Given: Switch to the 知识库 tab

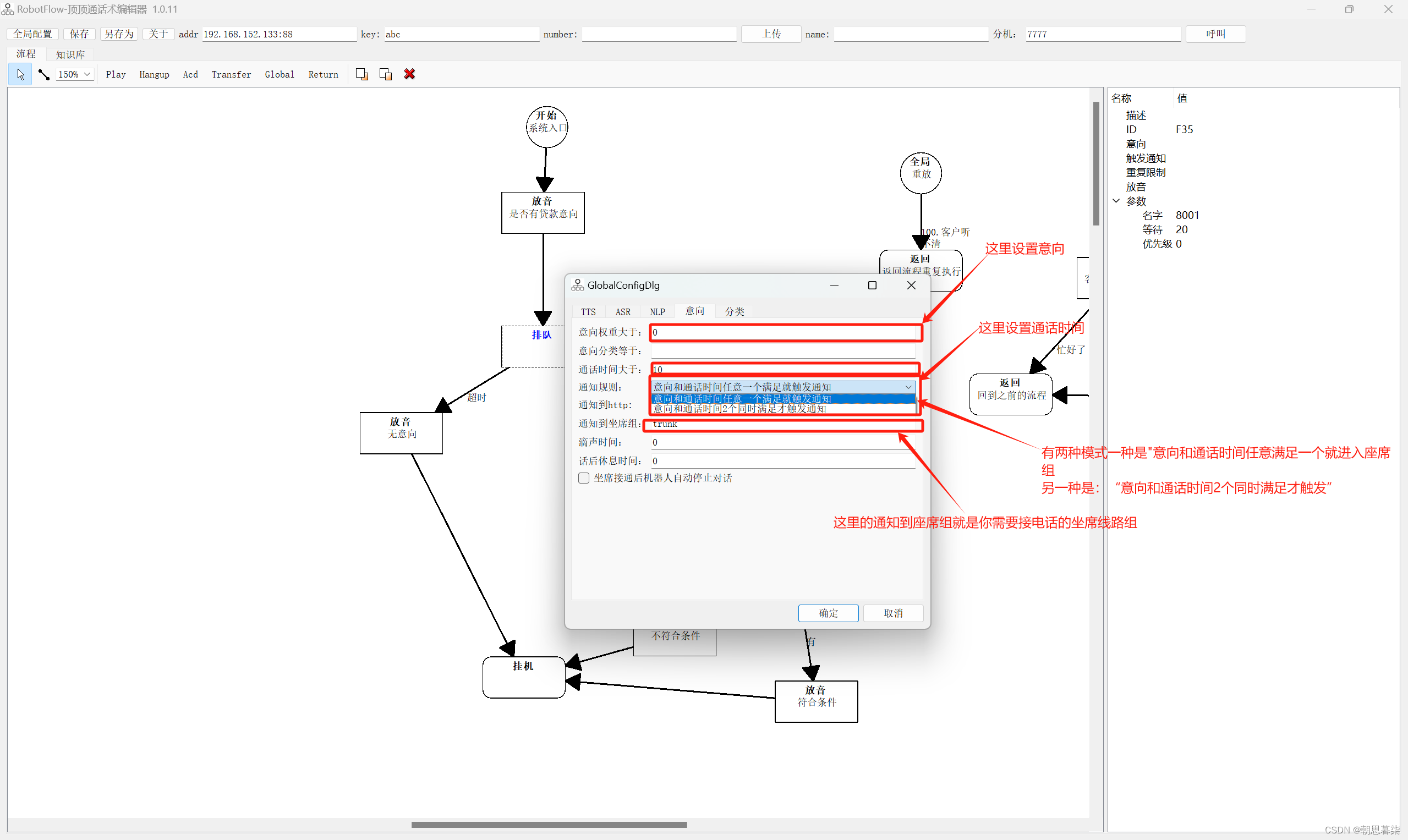Looking at the screenshot, I should [70, 54].
